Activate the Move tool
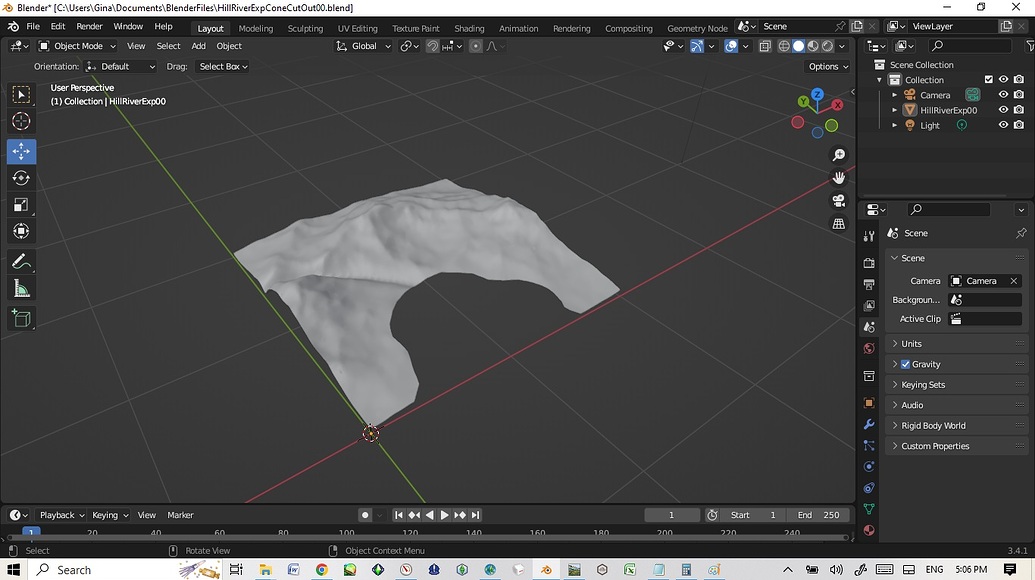The image size is (1035, 580). tap(21, 151)
